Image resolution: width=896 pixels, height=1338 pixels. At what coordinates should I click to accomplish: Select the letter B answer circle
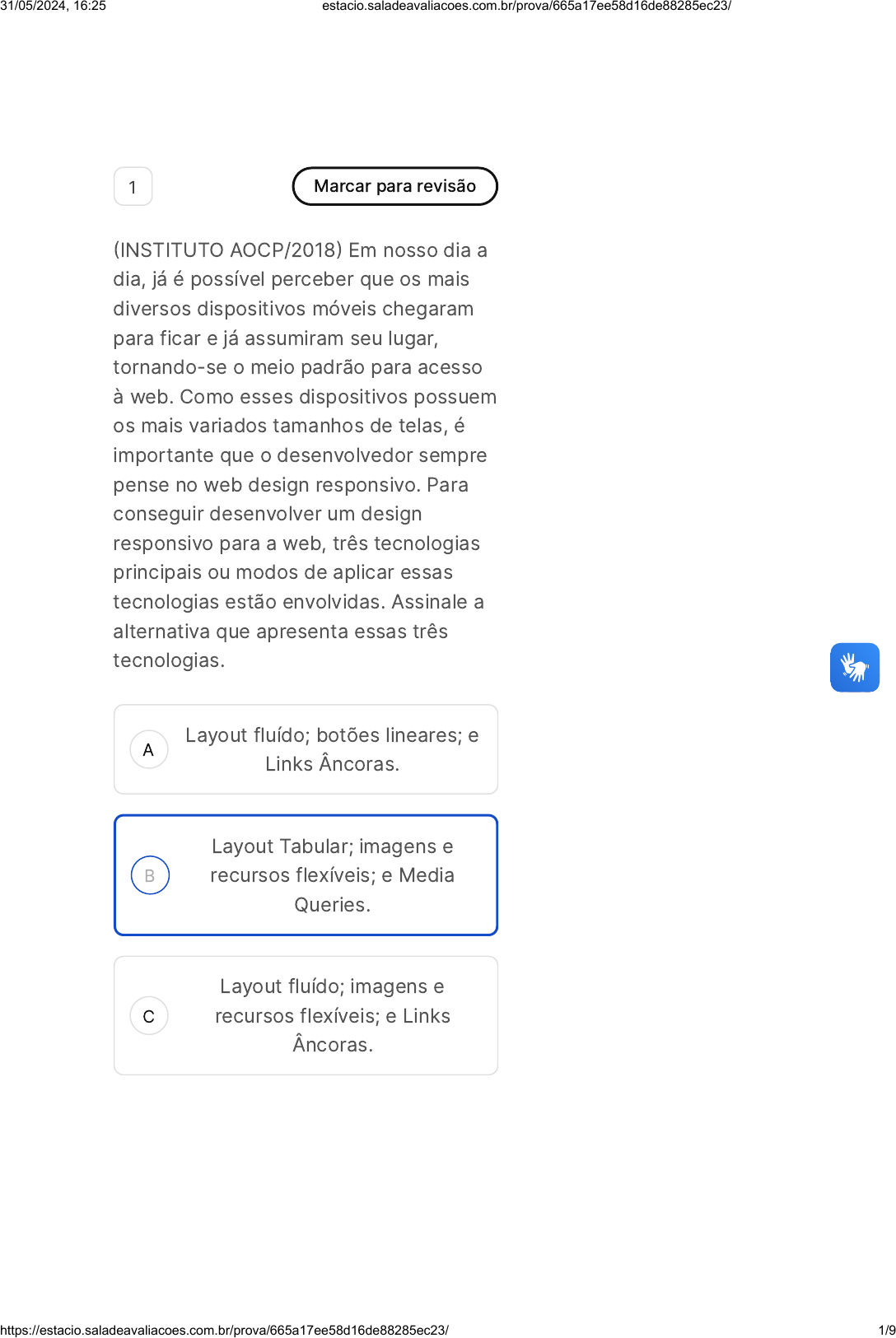click(150, 875)
